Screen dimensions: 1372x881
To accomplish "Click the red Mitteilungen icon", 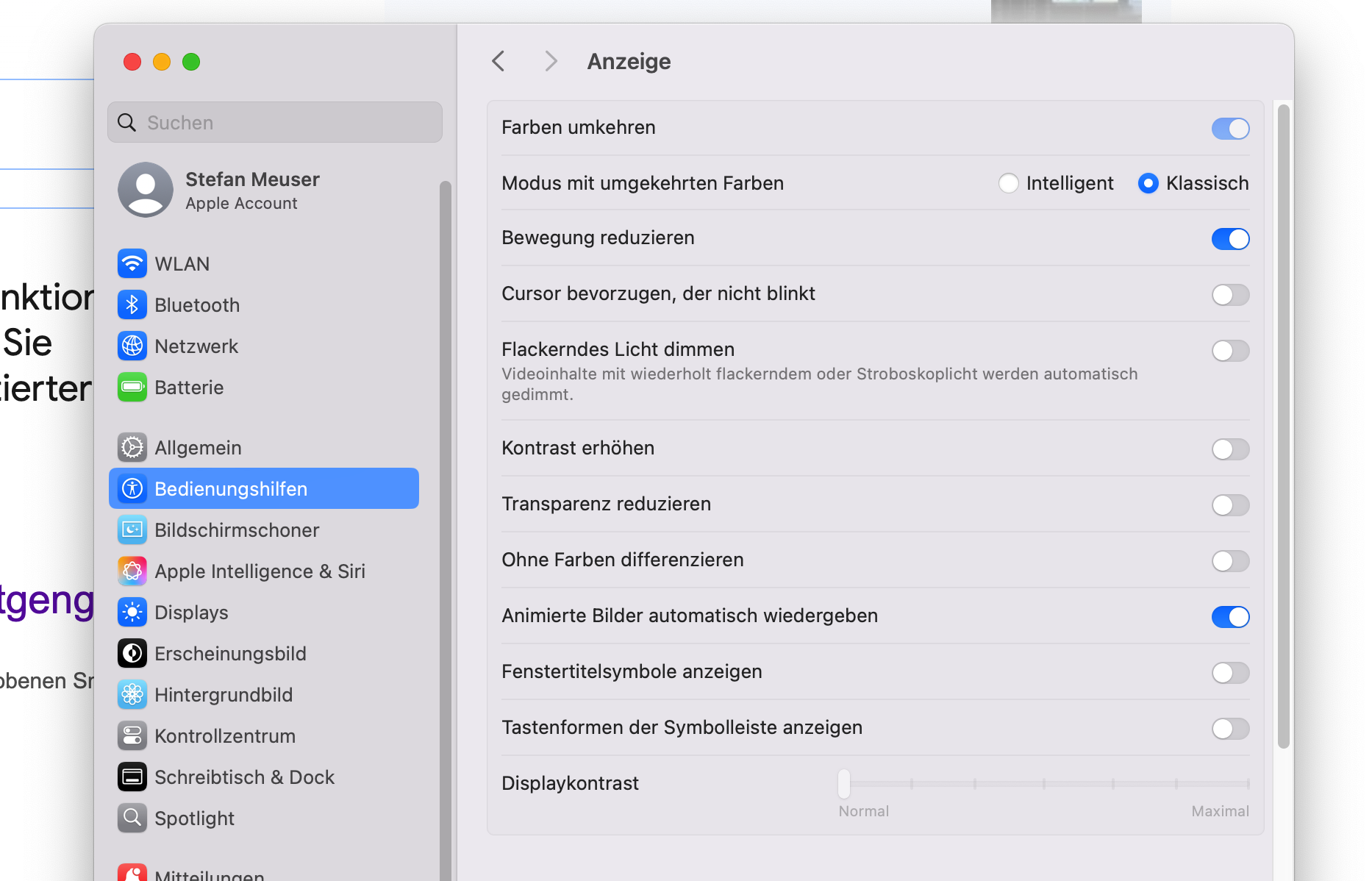I will (132, 872).
